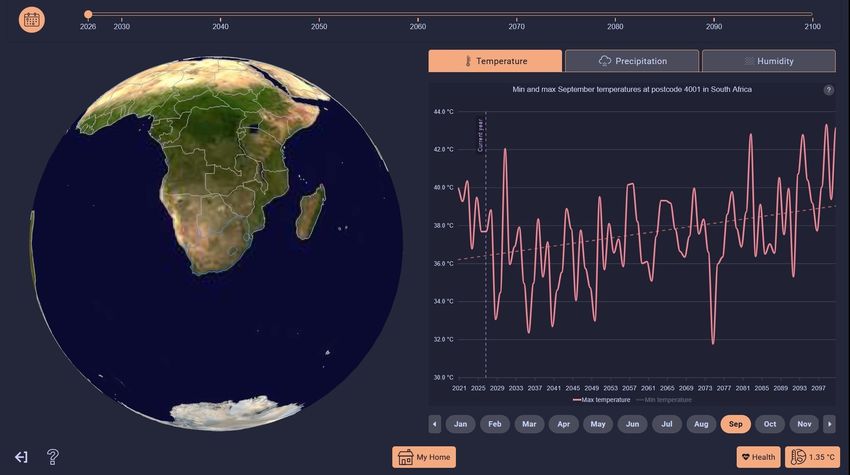Jump timeline to year 2050

tap(319, 26)
